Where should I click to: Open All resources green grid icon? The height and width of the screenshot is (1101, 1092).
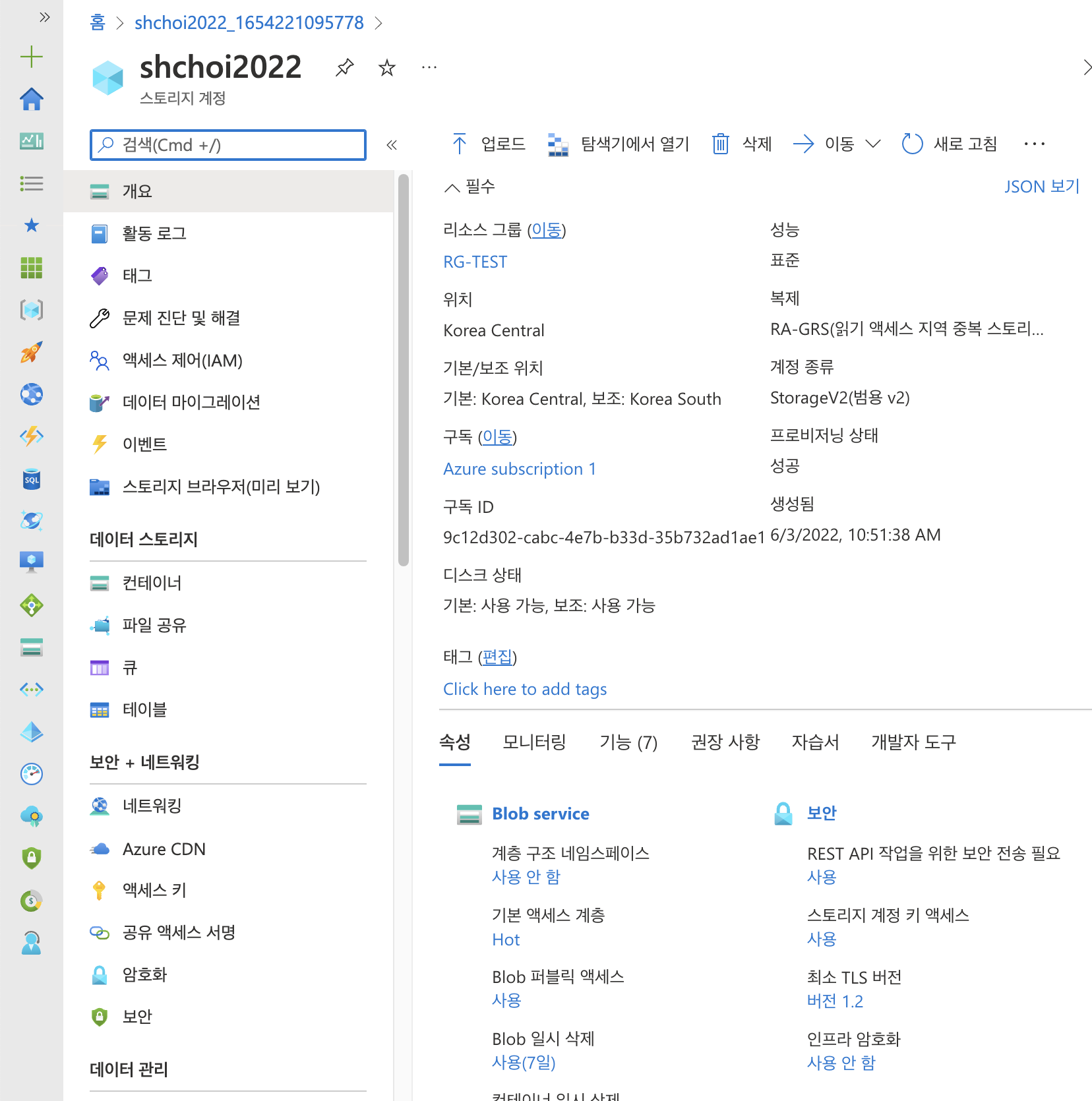coord(32,268)
